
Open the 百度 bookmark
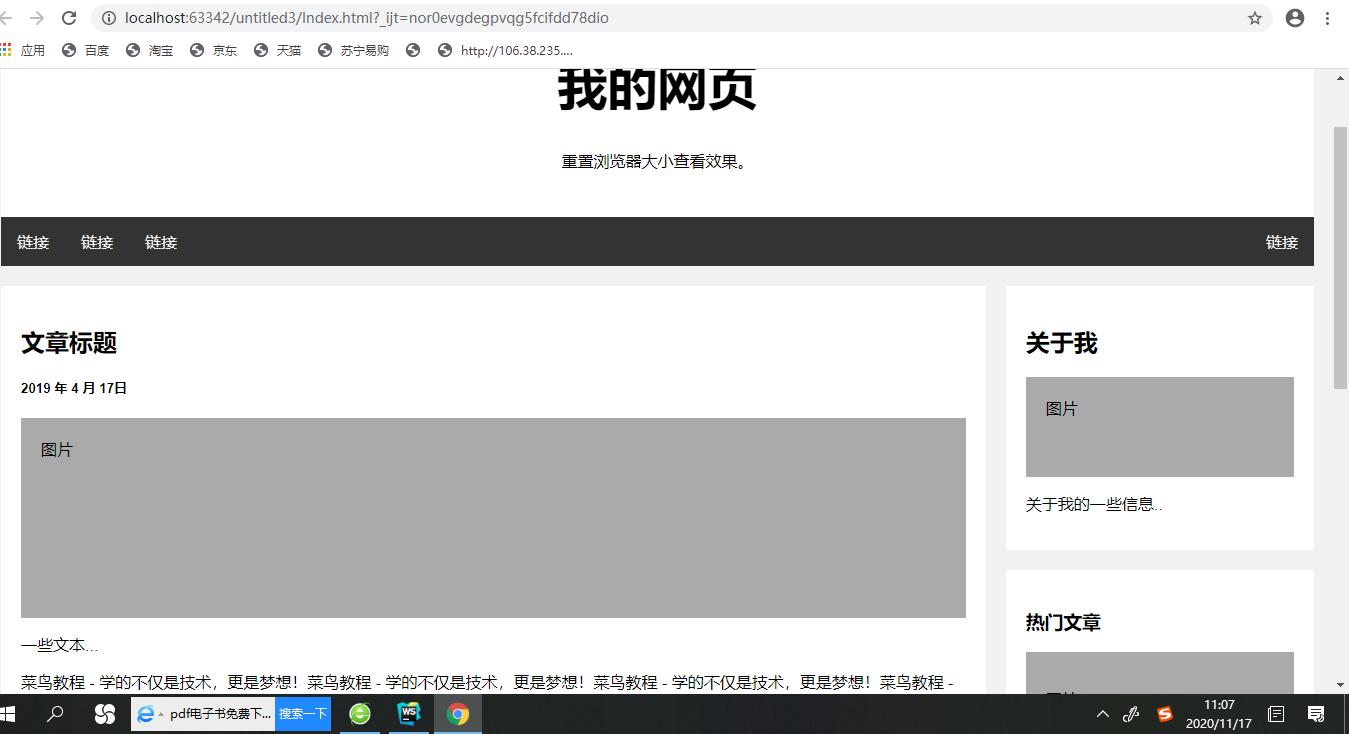tap(97, 49)
